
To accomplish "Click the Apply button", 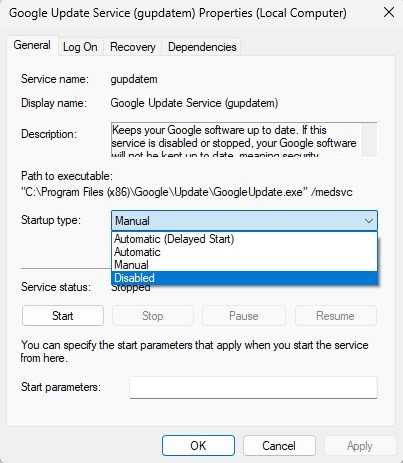I will click(x=360, y=446).
